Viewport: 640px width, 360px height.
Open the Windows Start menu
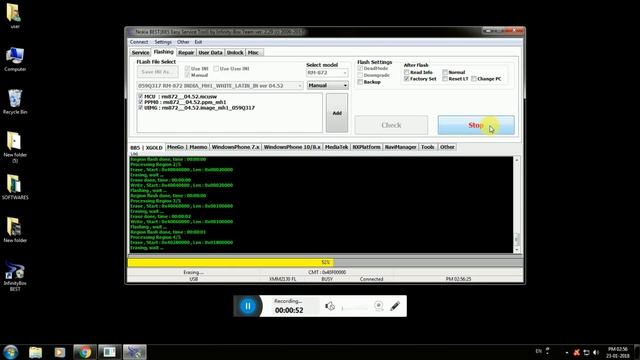pyautogui.click(x=11, y=352)
